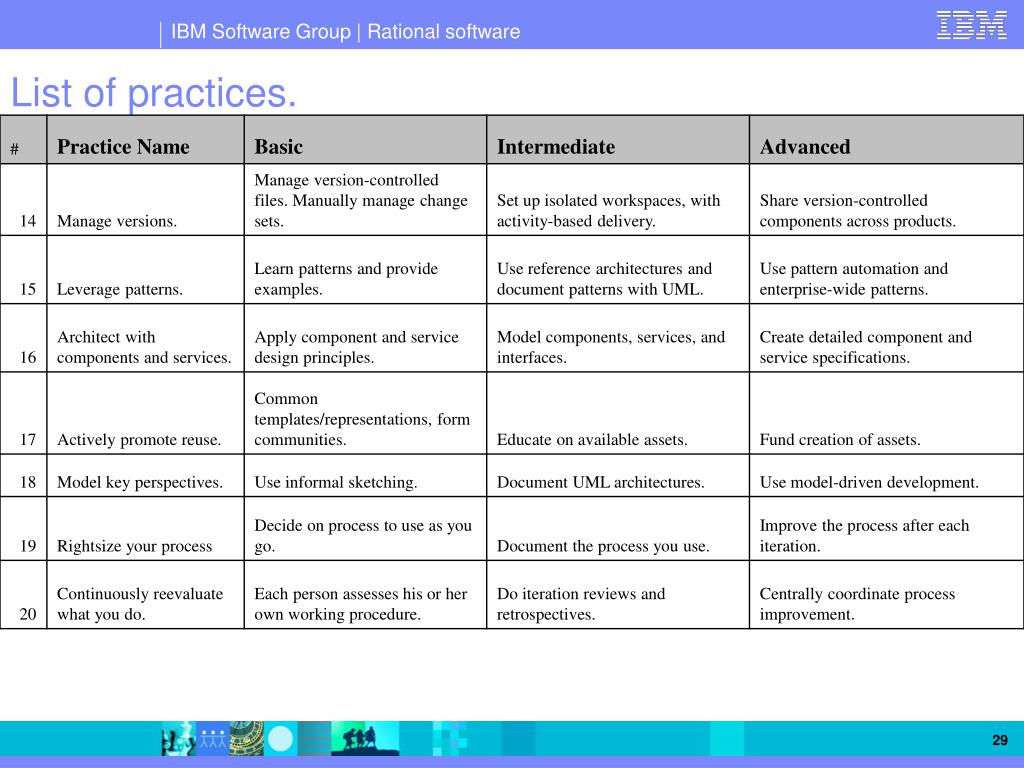1024x768 pixels.
Task: Click row number 18
Action: 27,482
